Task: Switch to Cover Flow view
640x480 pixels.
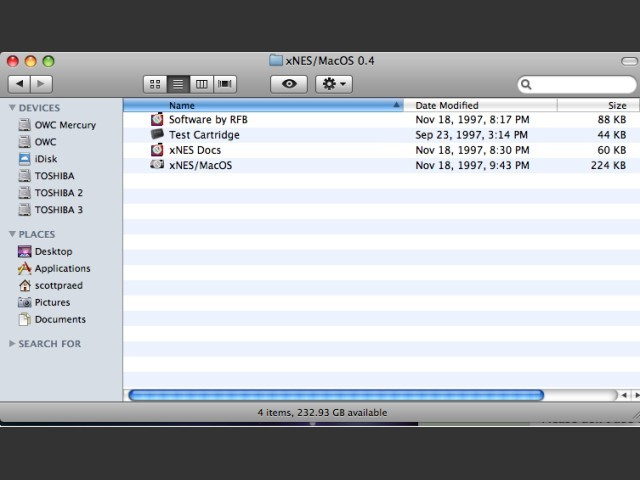Action: pyautogui.click(x=226, y=84)
